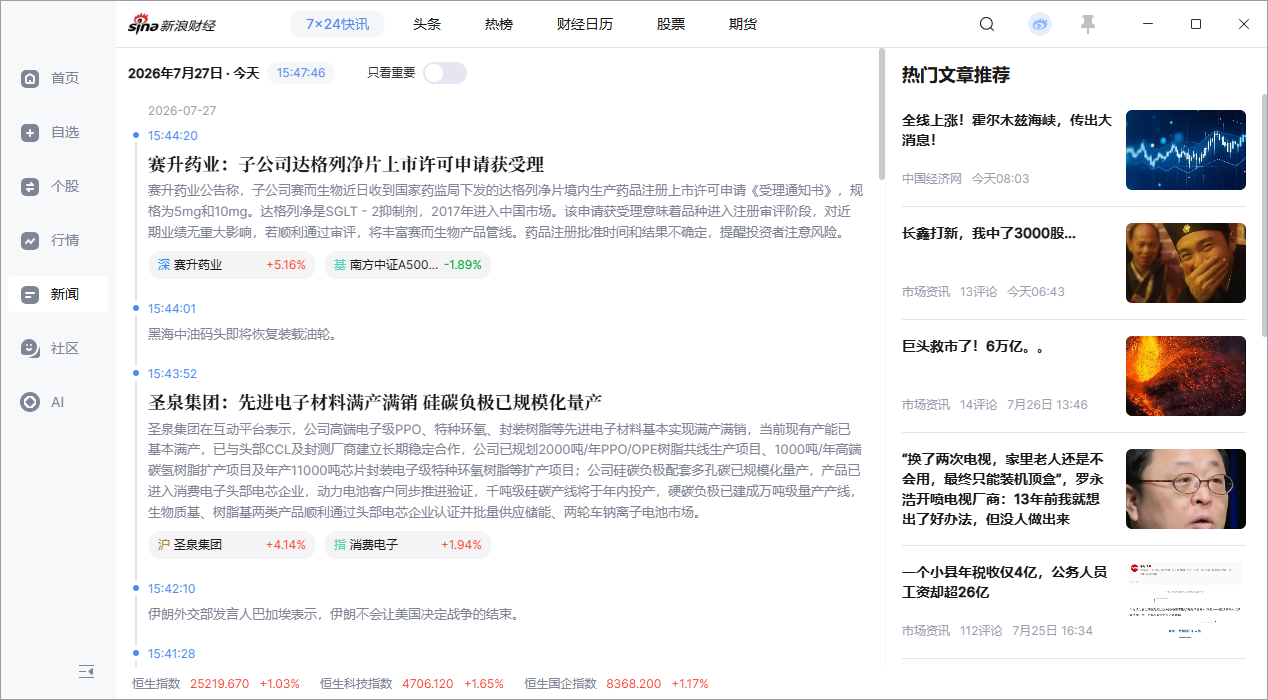Click the news feed vertical scrollbar
Screen dimensions: 1268x700
882,115
